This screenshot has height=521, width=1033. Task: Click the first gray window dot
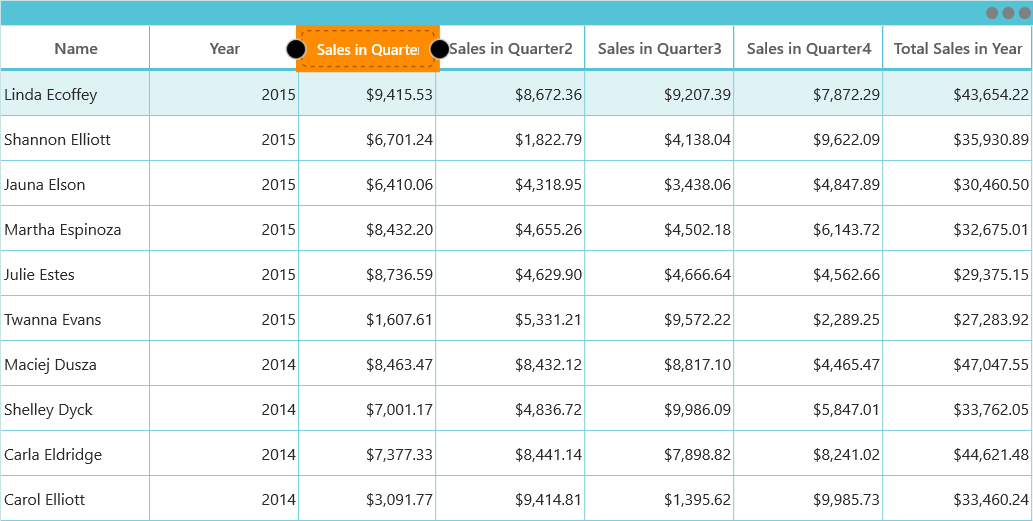tap(992, 13)
